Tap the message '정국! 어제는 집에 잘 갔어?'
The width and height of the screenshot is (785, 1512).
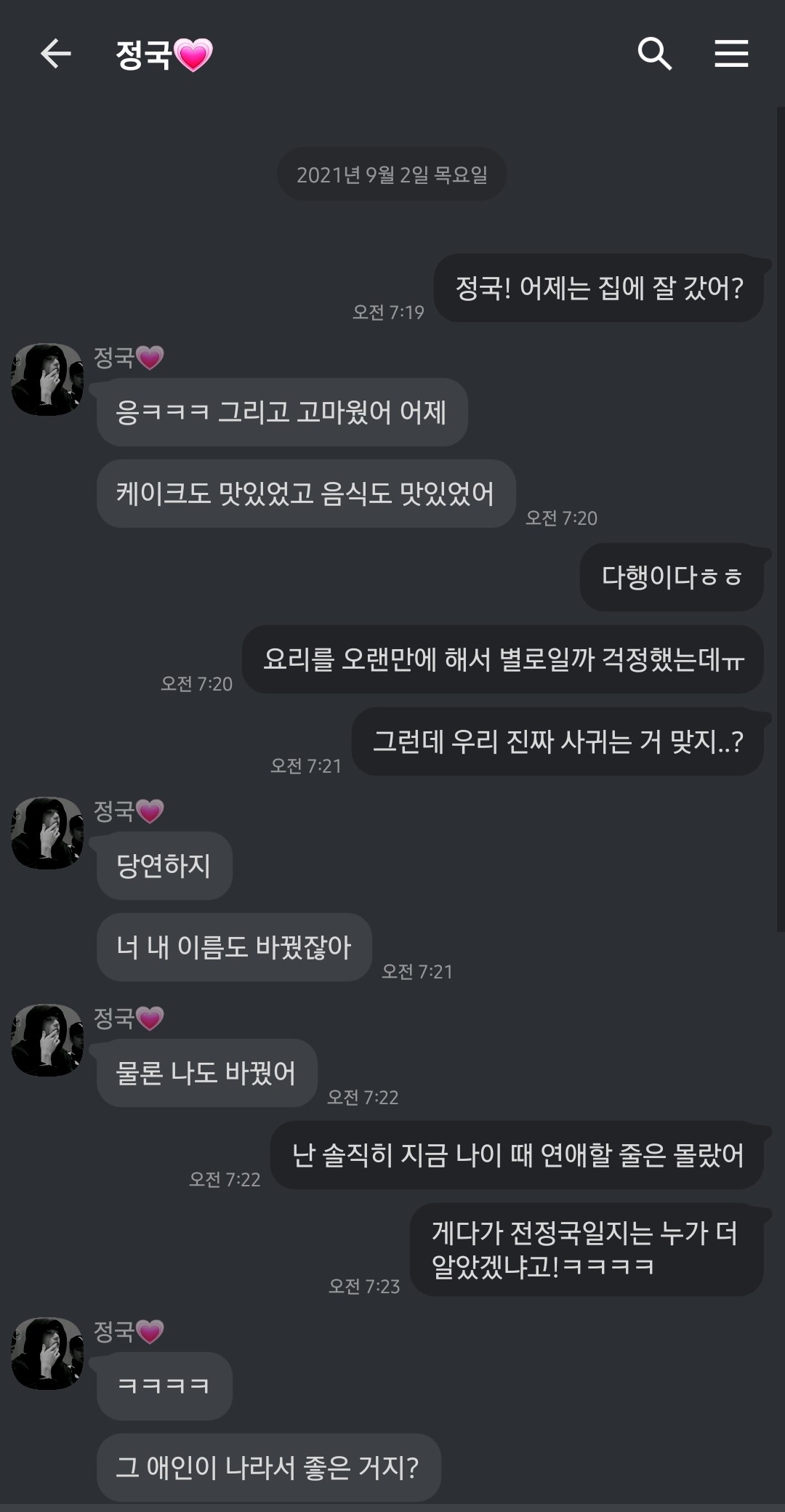pyautogui.click(x=599, y=288)
